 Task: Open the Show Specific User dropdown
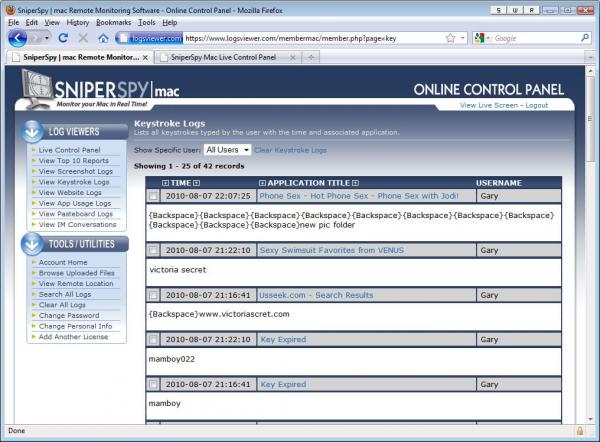227,150
